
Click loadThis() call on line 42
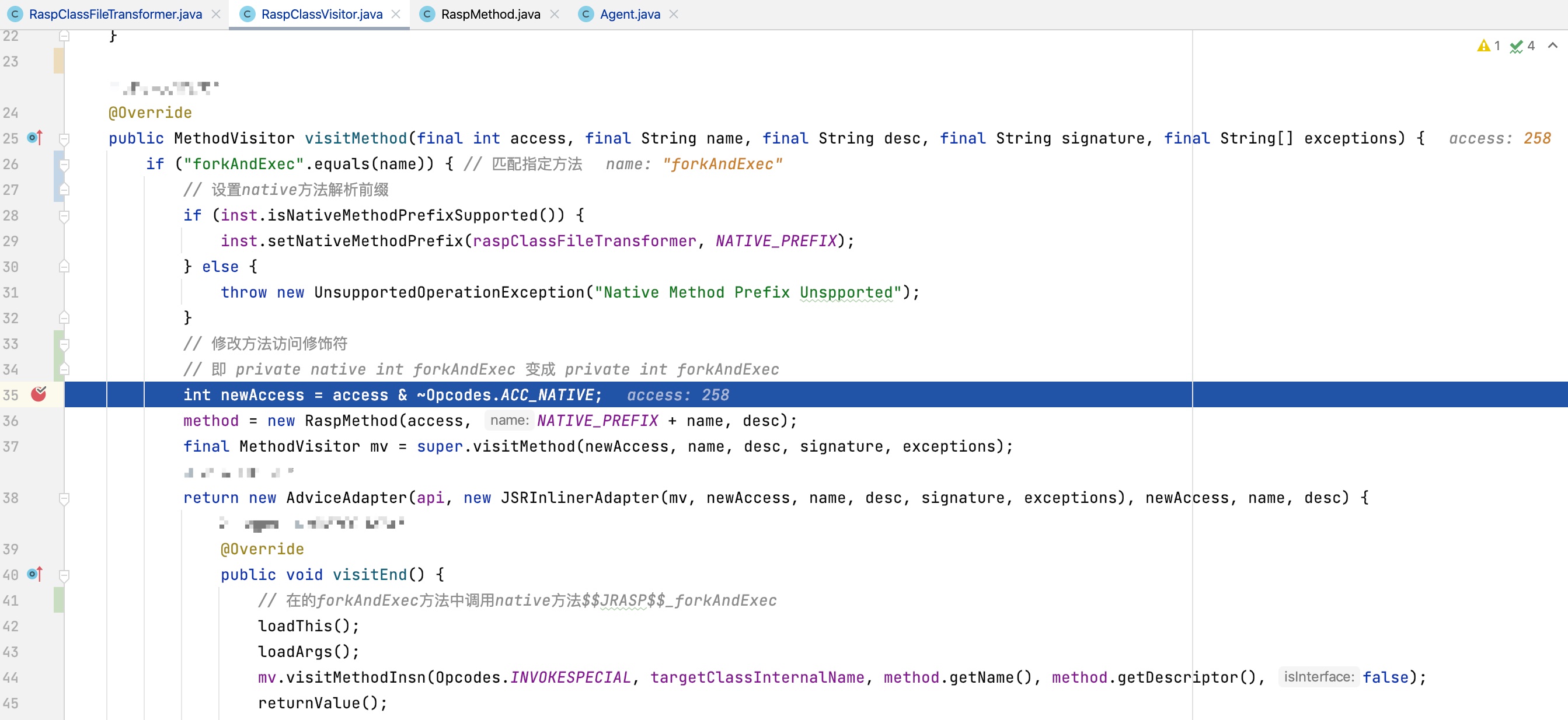coord(308,626)
